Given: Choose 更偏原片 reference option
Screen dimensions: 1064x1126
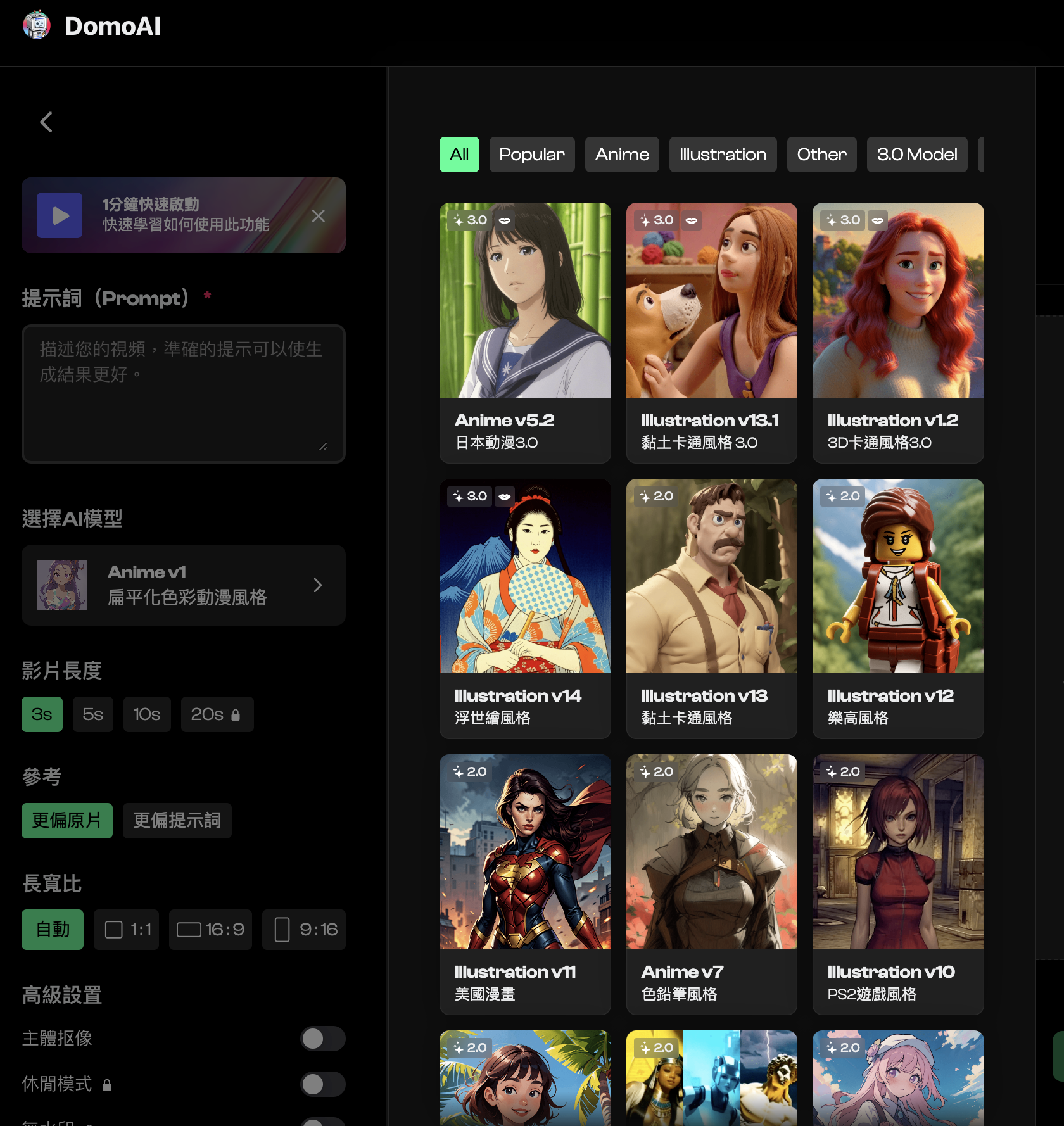Looking at the screenshot, I should [x=67, y=821].
